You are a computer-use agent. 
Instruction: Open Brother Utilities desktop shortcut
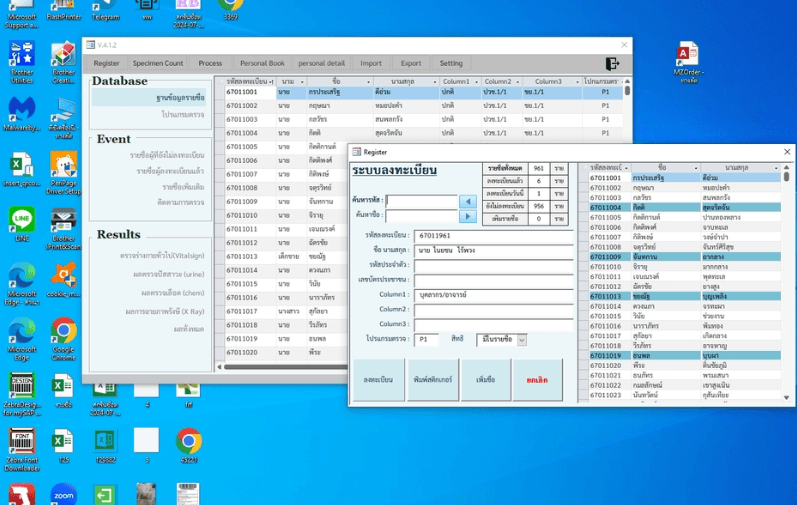(22, 62)
